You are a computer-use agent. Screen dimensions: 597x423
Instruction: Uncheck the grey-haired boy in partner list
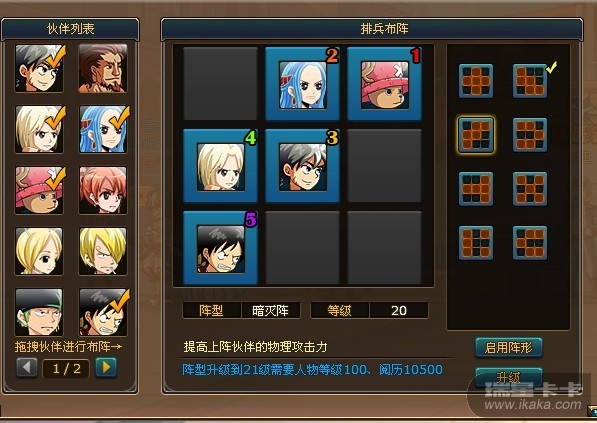(39, 68)
